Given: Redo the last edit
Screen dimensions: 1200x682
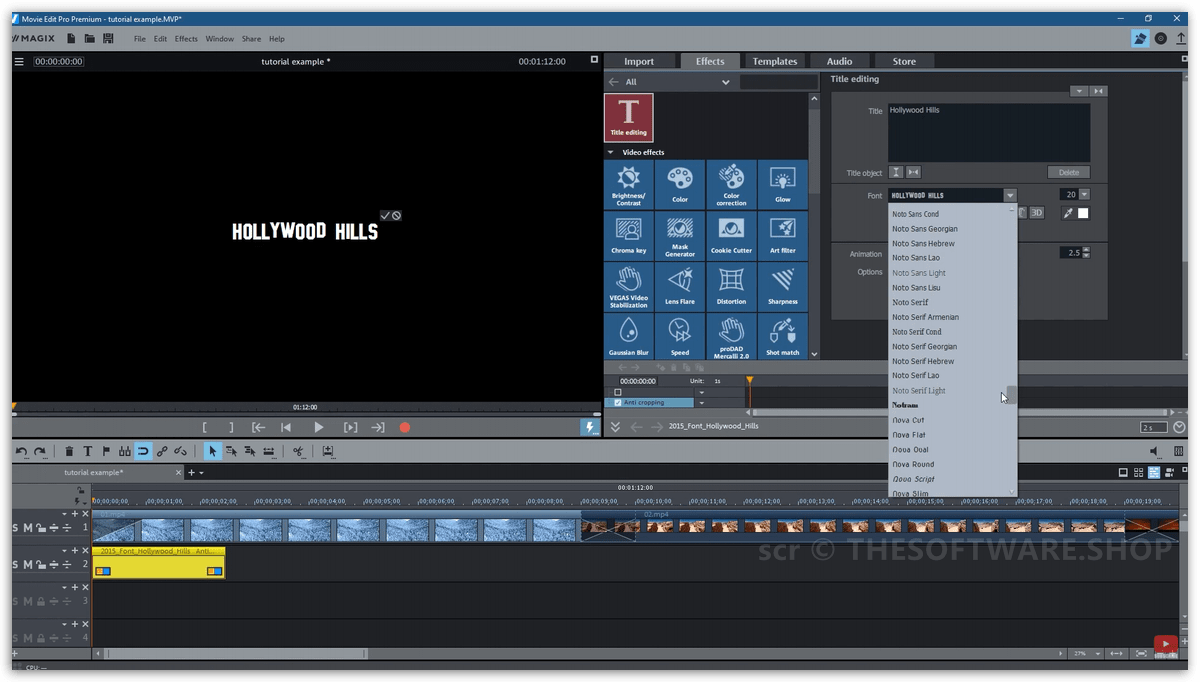Looking at the screenshot, I should (x=41, y=451).
